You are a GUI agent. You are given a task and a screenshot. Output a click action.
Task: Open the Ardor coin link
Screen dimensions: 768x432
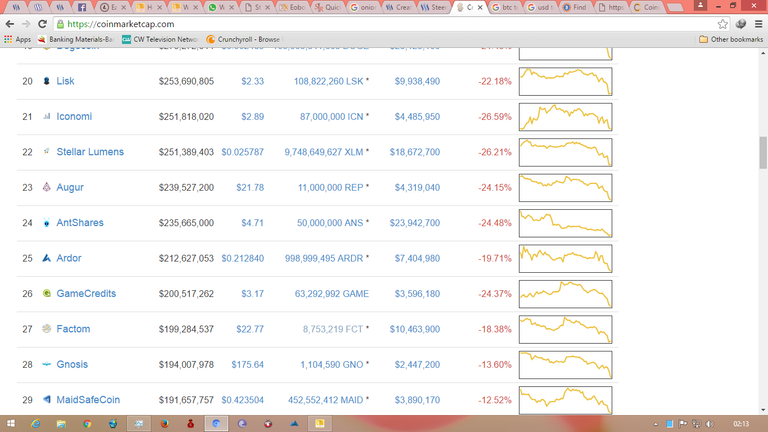coord(69,258)
